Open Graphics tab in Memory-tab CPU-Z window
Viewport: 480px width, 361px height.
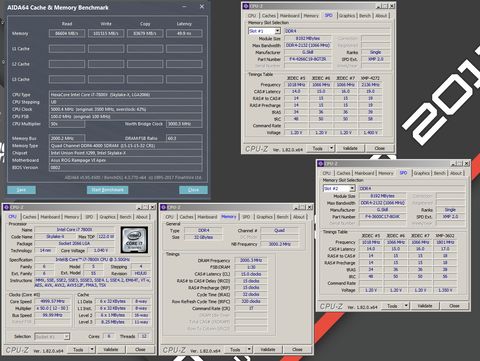point(265,217)
